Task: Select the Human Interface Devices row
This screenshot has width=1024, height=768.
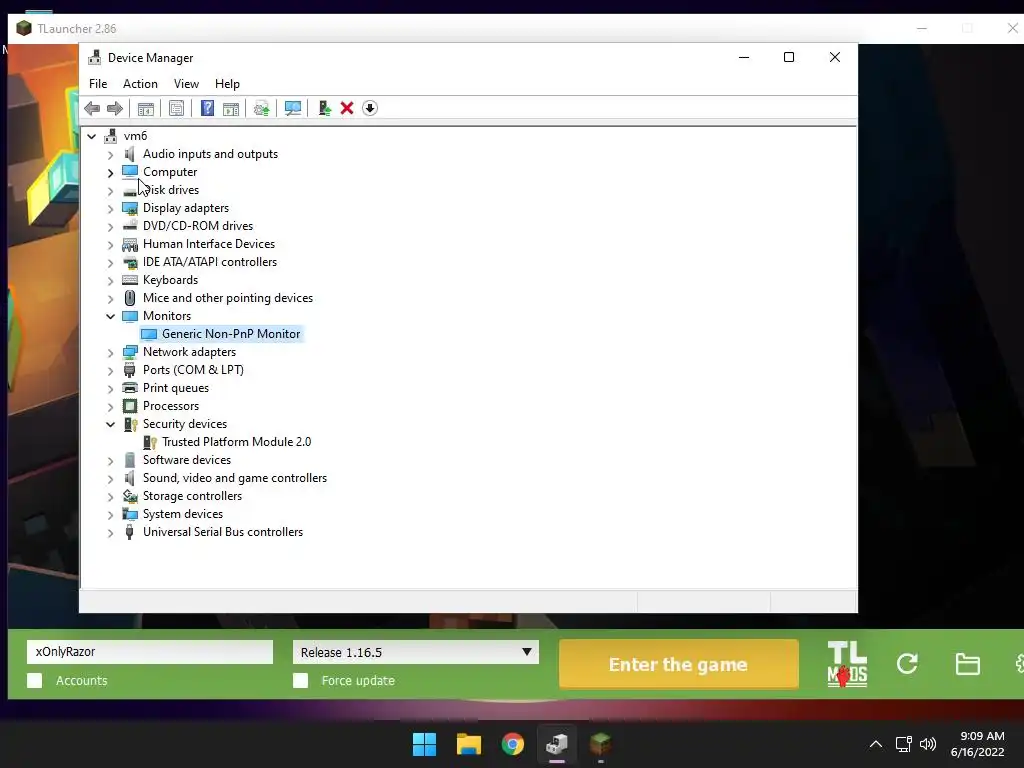Action: pyautogui.click(x=209, y=244)
